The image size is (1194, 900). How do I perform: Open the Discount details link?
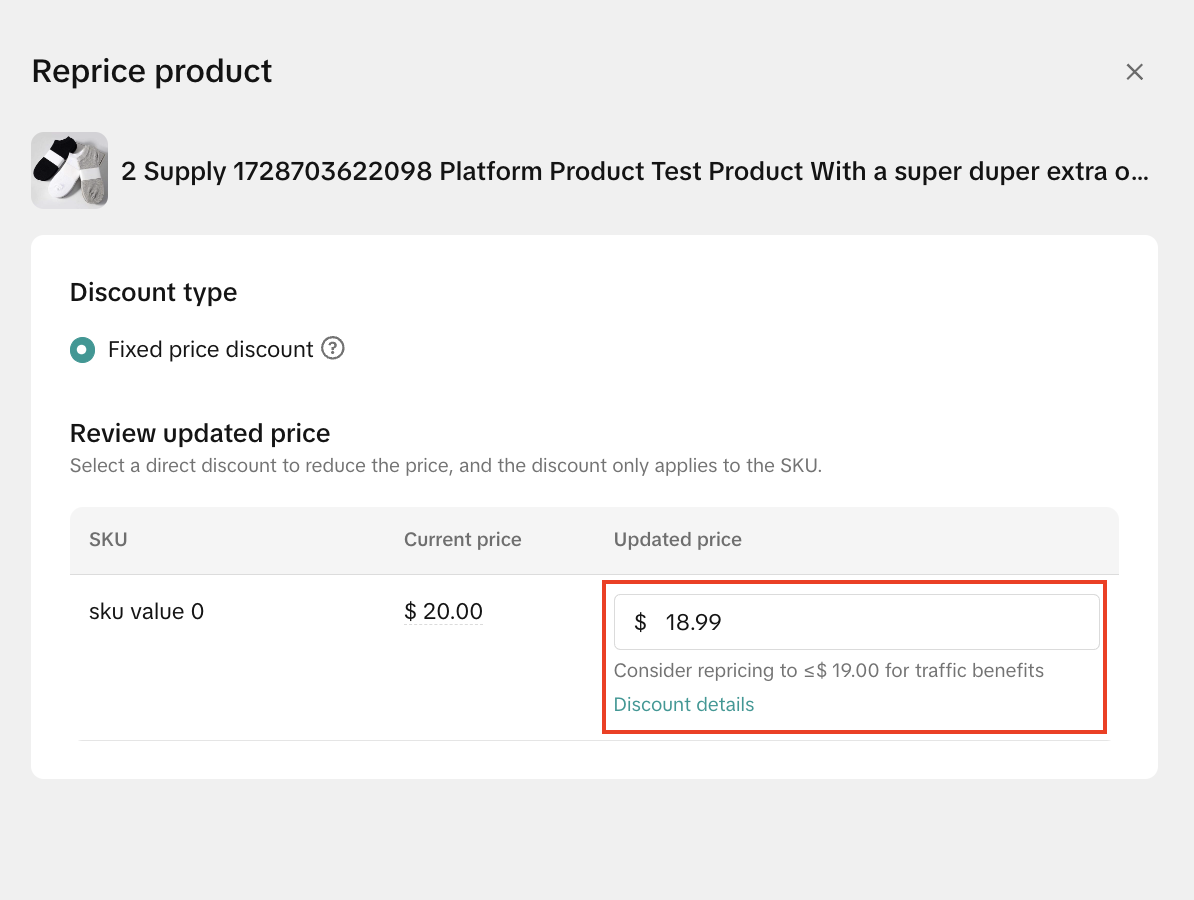pos(684,704)
